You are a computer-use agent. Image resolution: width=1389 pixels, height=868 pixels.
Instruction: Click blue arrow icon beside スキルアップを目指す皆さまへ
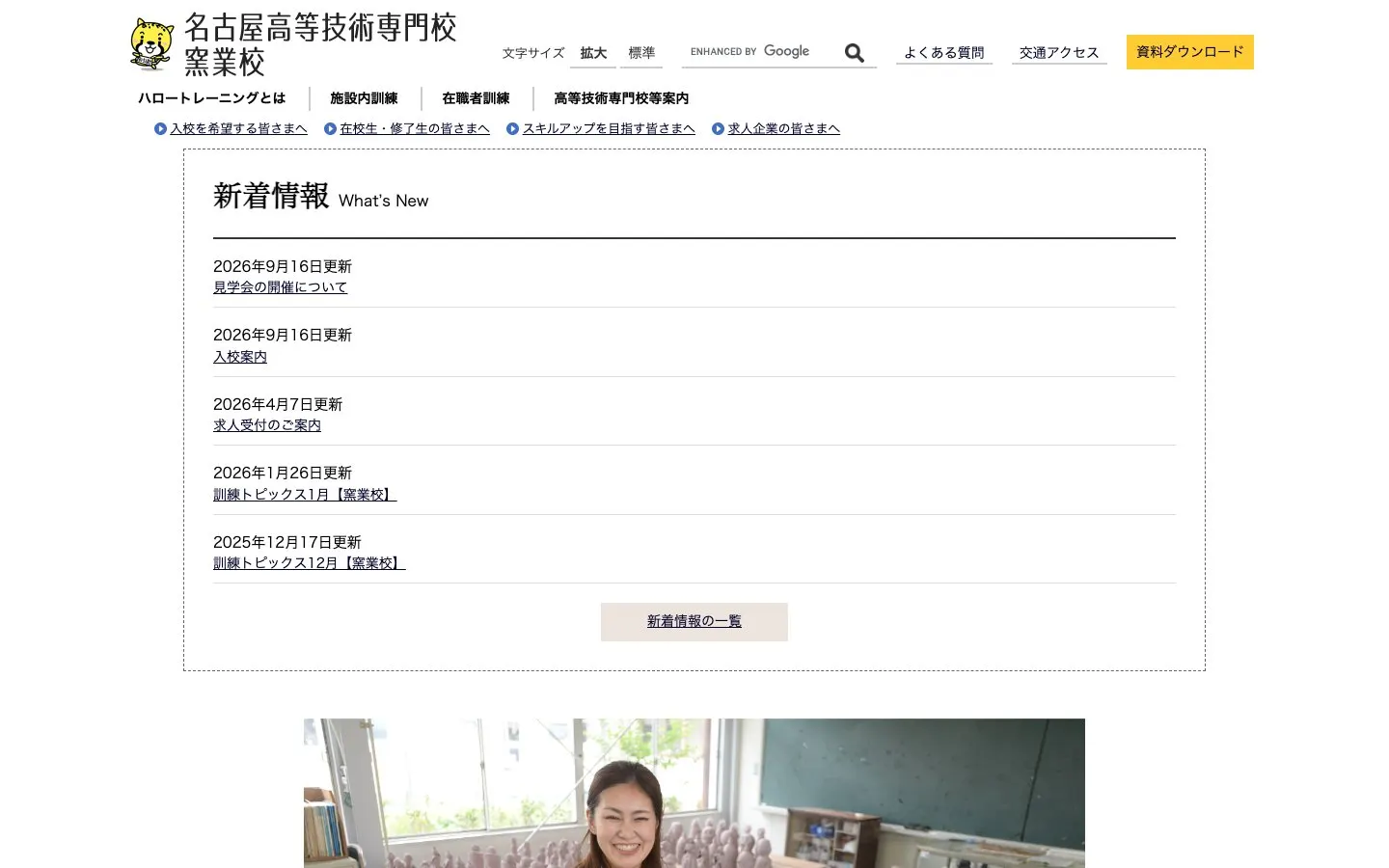tap(512, 129)
